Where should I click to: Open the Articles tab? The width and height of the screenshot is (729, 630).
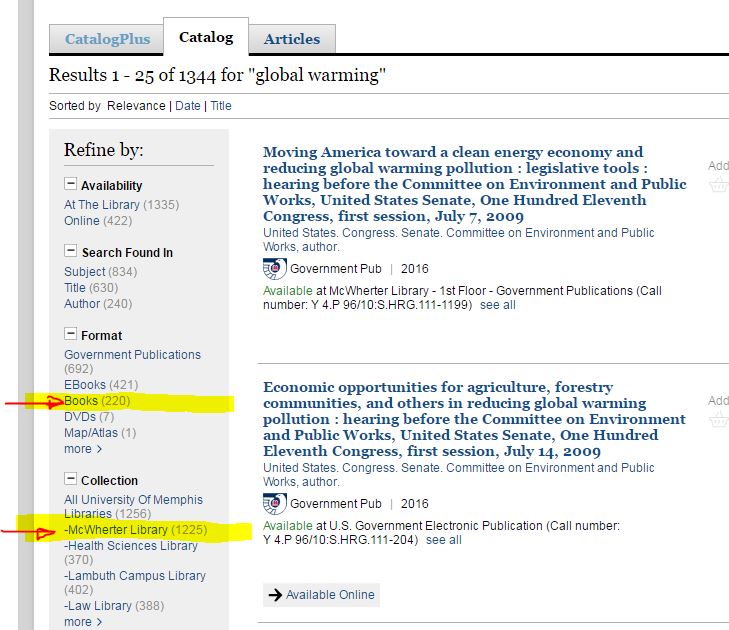[292, 39]
